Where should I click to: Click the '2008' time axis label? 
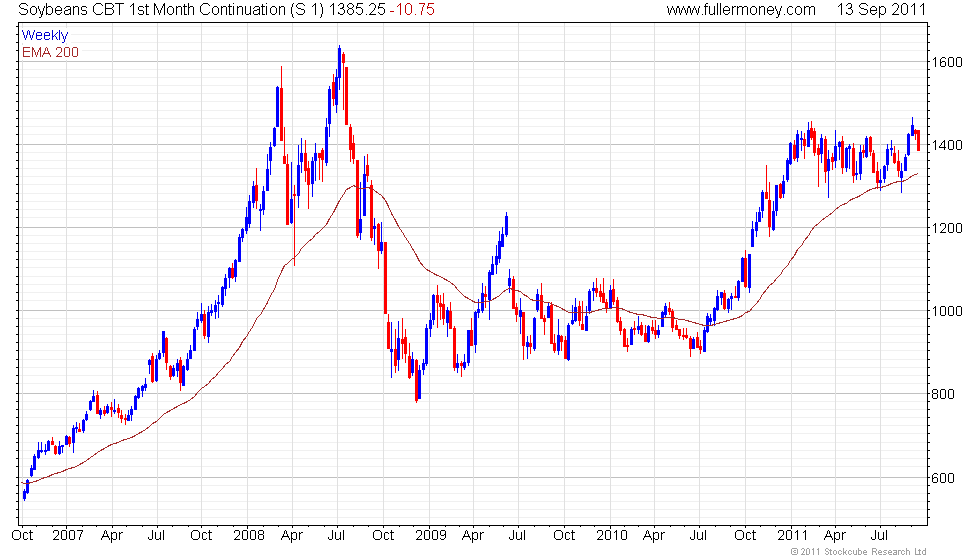[249, 536]
